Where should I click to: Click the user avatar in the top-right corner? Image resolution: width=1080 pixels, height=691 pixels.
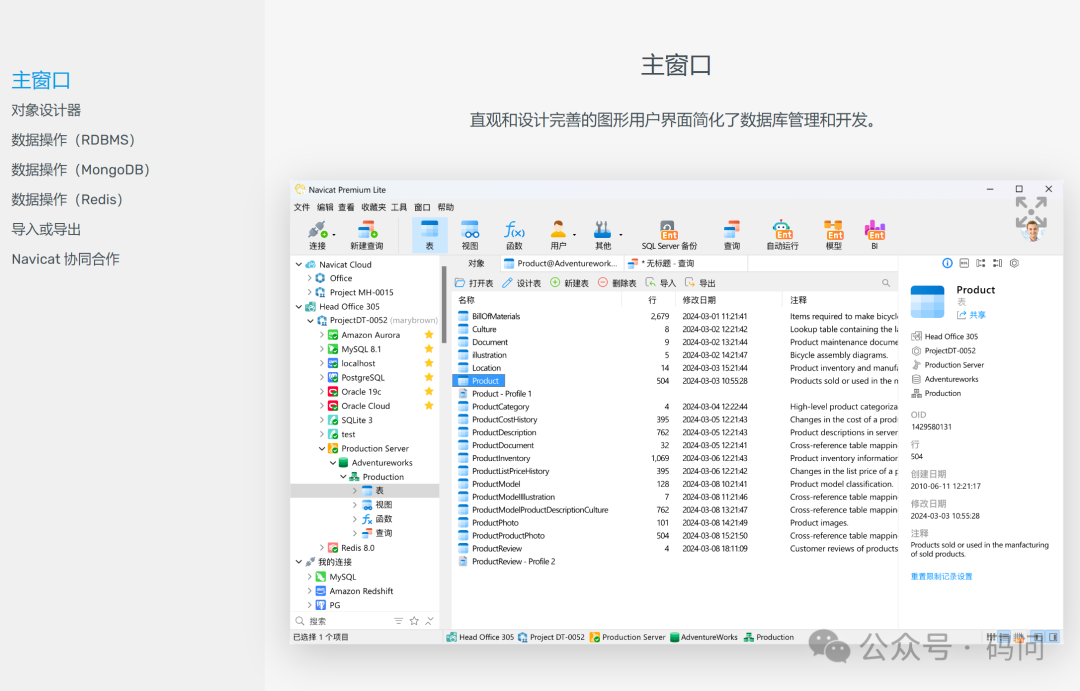1032,231
